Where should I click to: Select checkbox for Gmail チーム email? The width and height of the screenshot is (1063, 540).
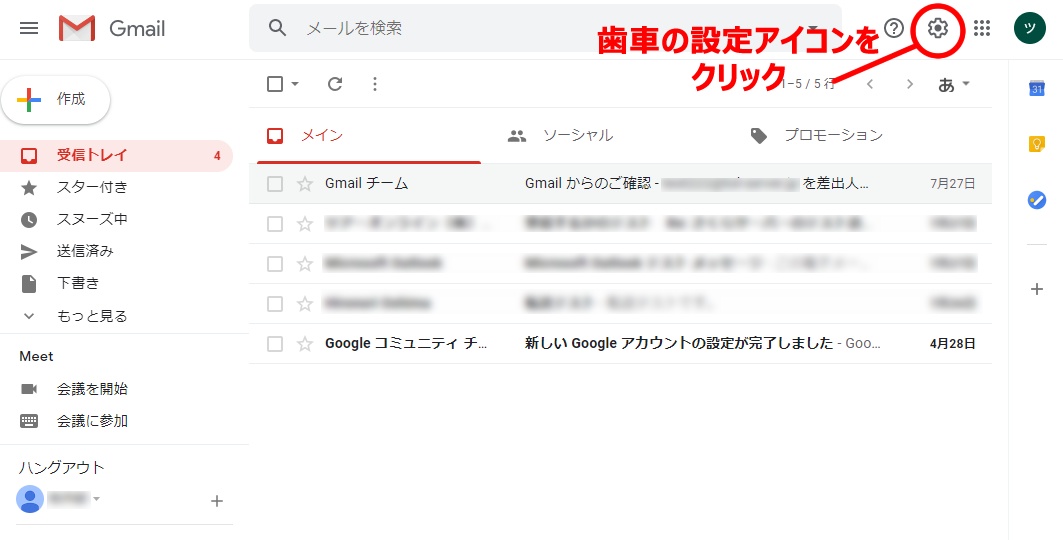click(275, 184)
